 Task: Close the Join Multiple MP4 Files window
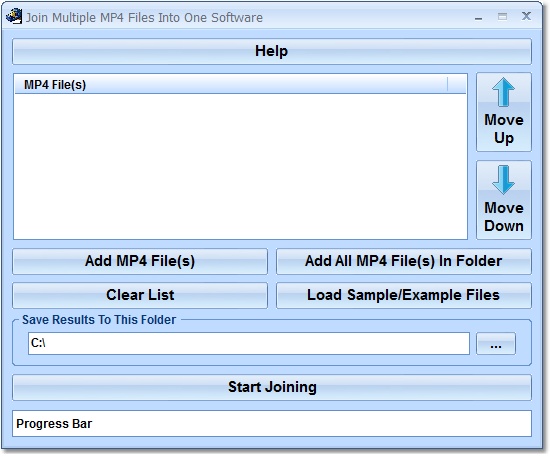click(x=526, y=16)
